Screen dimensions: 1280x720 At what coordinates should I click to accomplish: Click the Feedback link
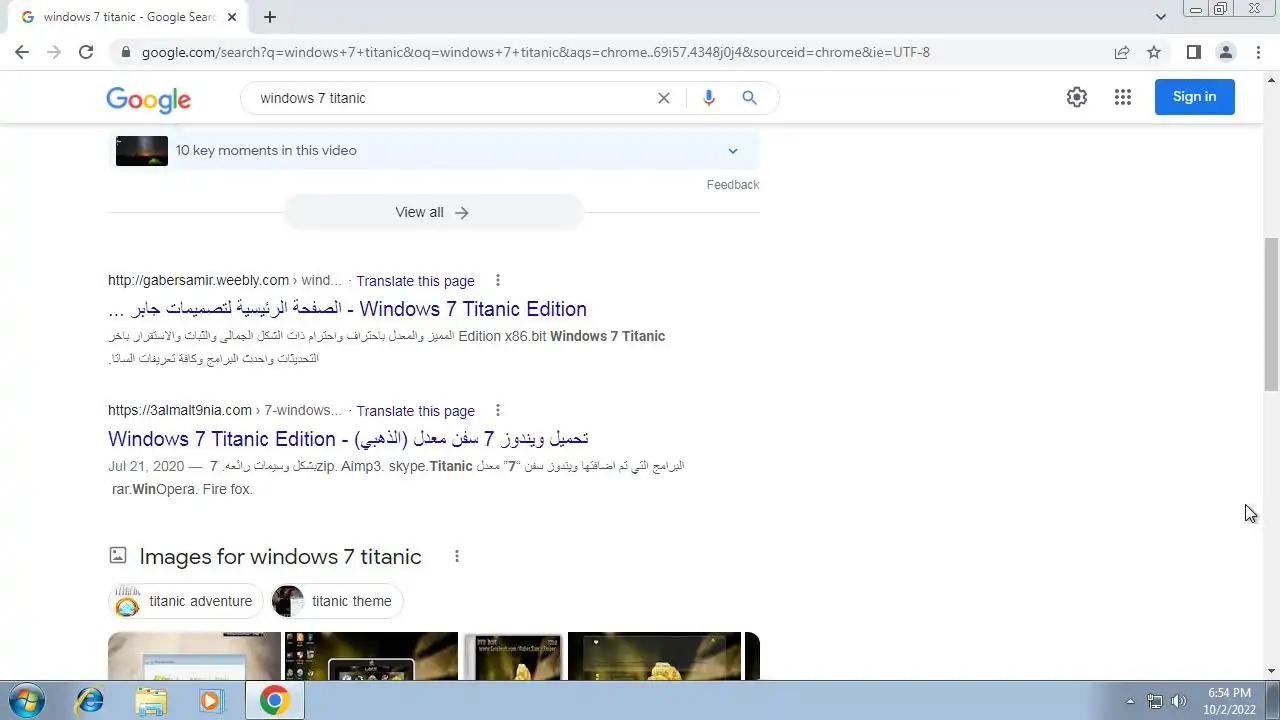point(733,185)
